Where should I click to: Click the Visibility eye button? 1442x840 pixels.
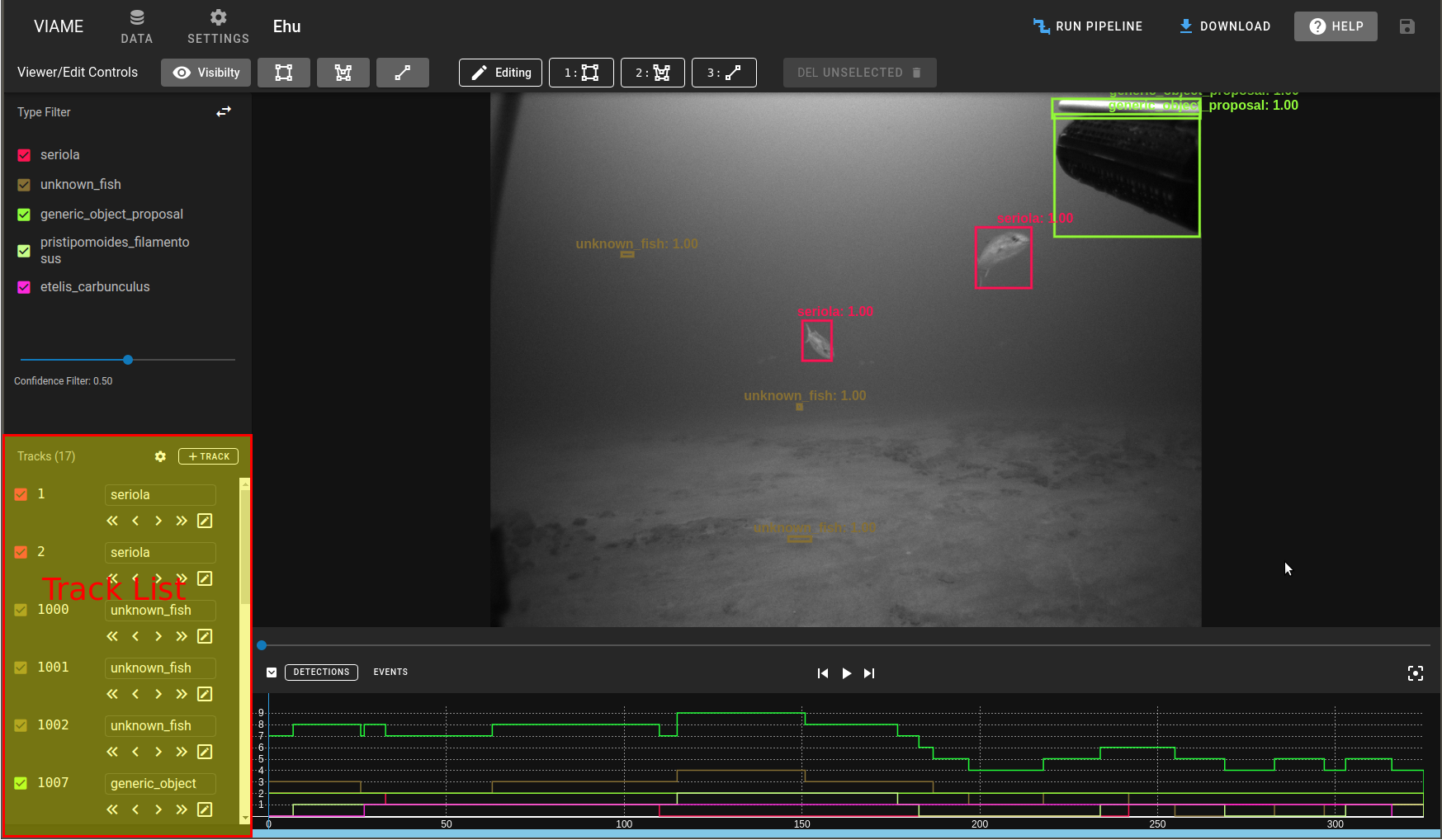click(x=206, y=73)
